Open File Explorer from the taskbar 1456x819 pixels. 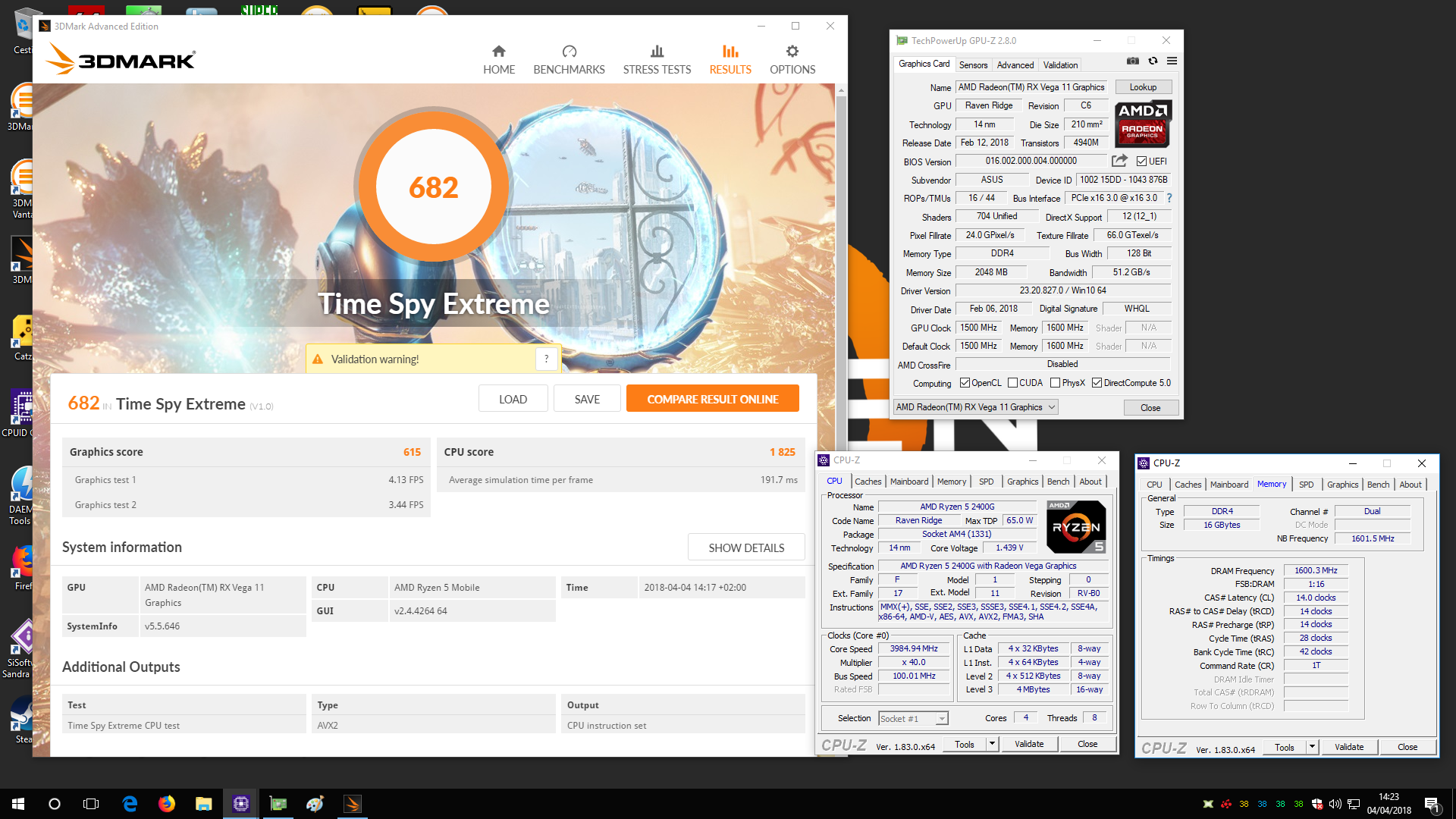point(203,804)
